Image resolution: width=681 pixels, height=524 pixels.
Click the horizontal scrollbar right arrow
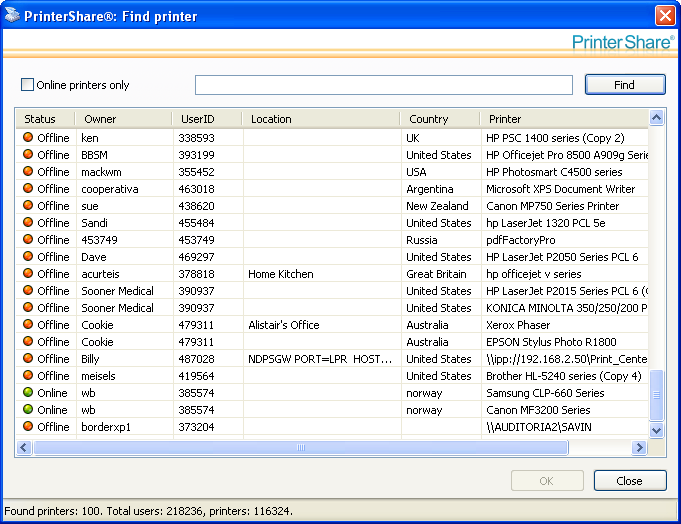pyautogui.click(x=639, y=447)
